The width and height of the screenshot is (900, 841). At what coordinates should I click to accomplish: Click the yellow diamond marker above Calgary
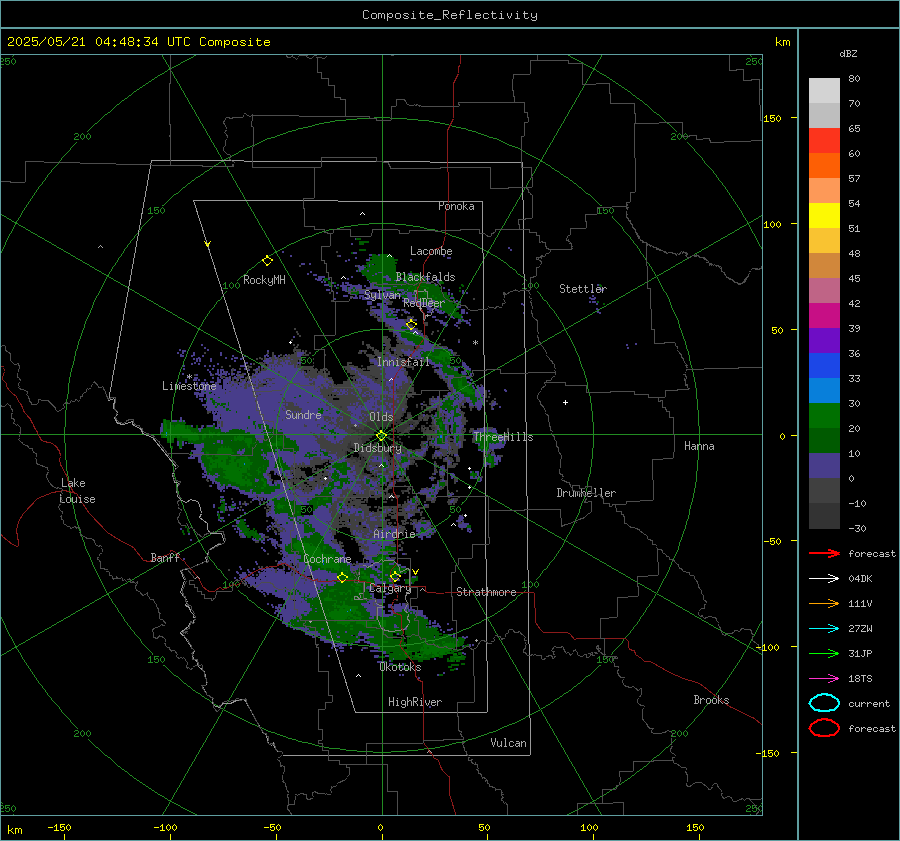point(395,576)
